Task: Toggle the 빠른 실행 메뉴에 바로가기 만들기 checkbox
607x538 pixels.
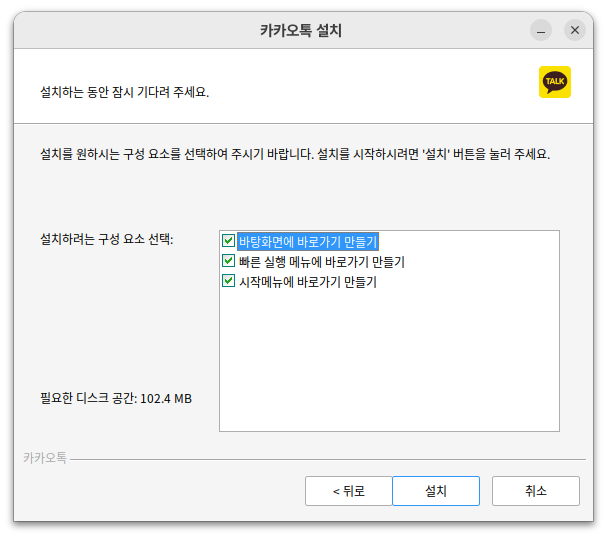Action: (x=228, y=261)
